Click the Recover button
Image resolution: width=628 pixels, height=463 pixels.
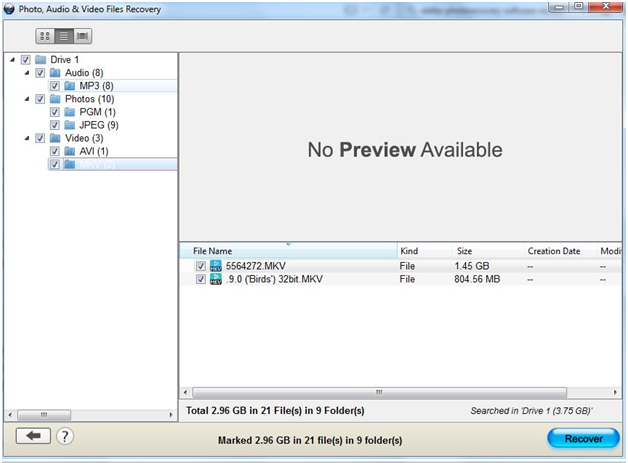583,439
